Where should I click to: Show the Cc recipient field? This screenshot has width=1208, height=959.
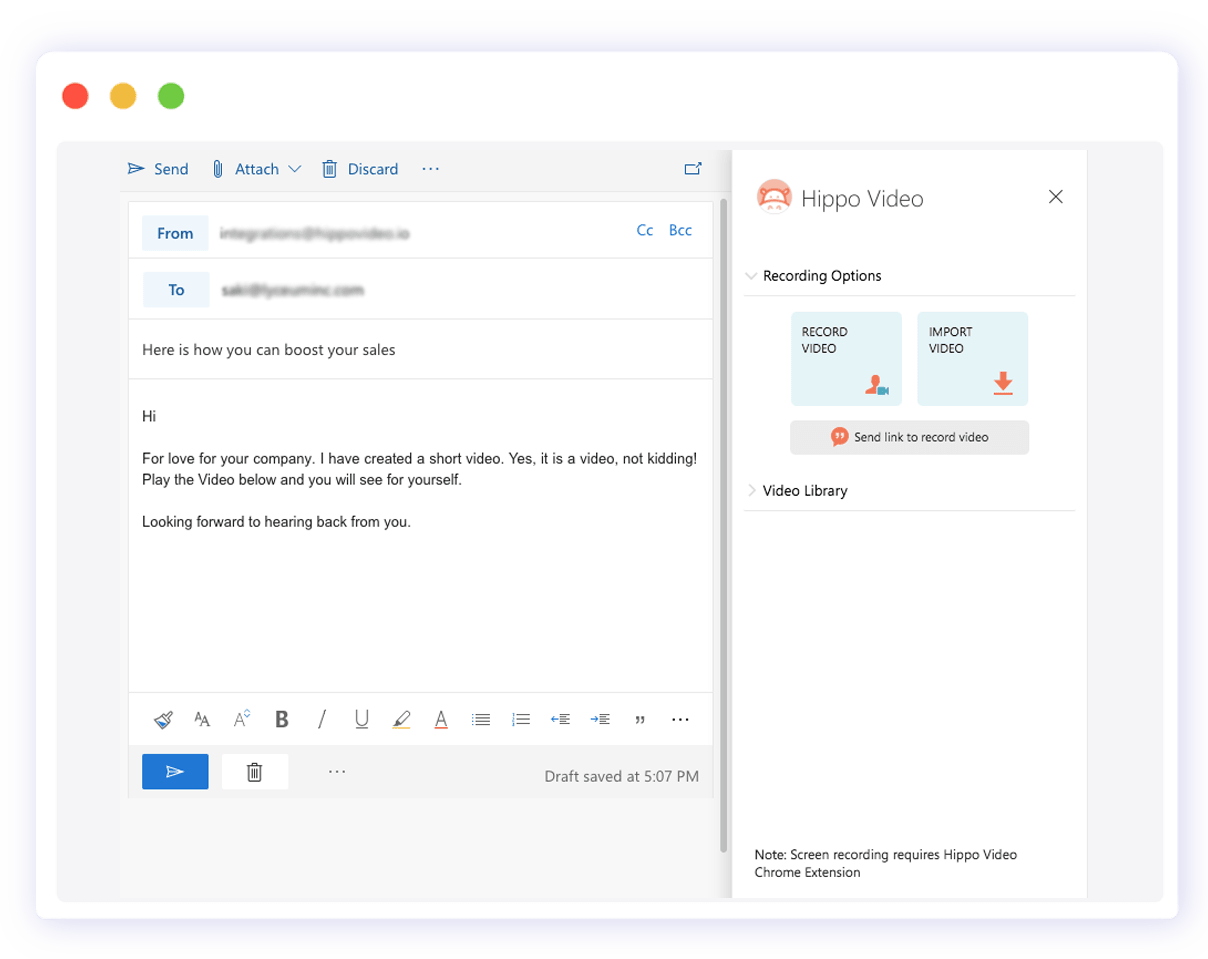[645, 230]
